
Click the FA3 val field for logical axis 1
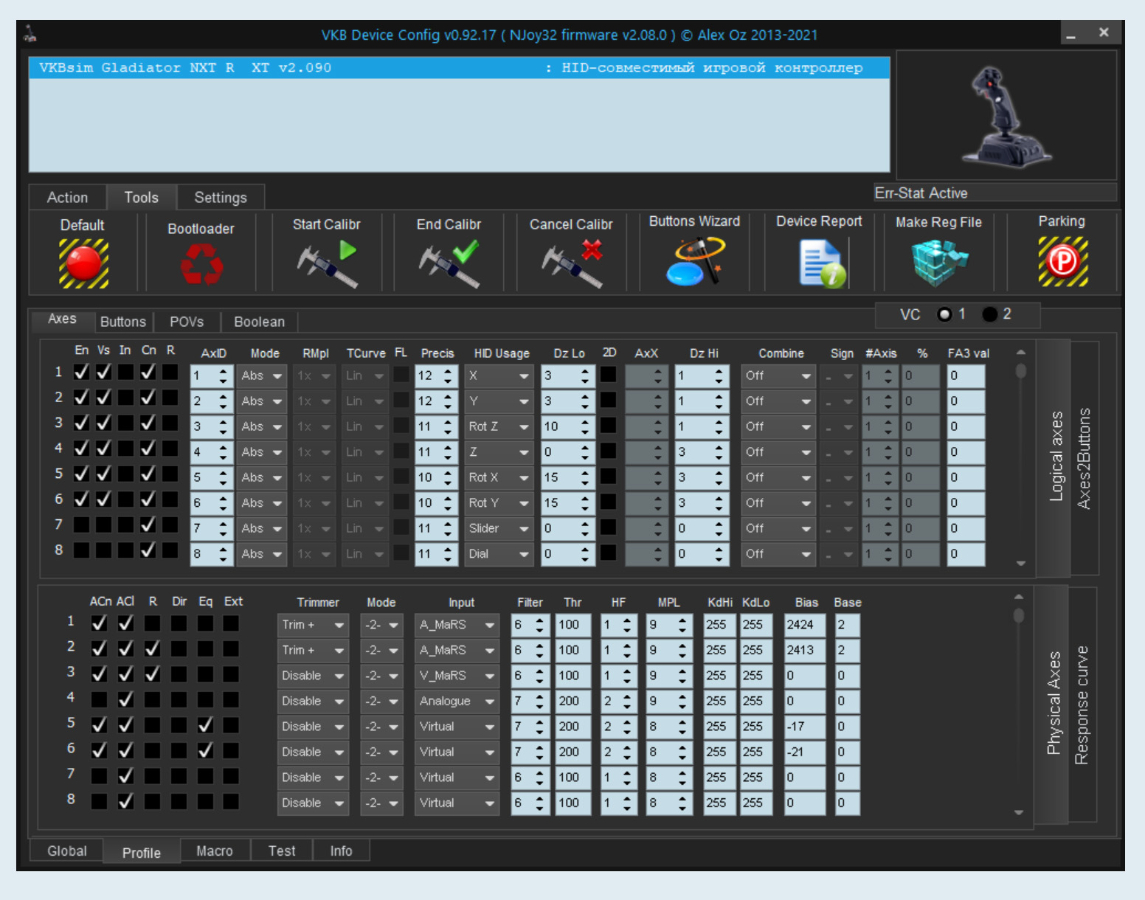(966, 376)
